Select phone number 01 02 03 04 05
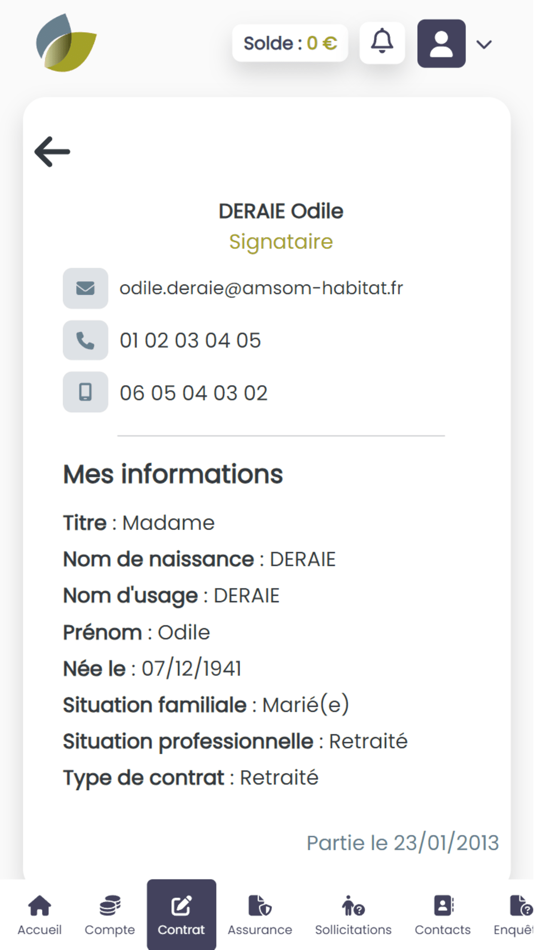534x950 pixels. 190,340
